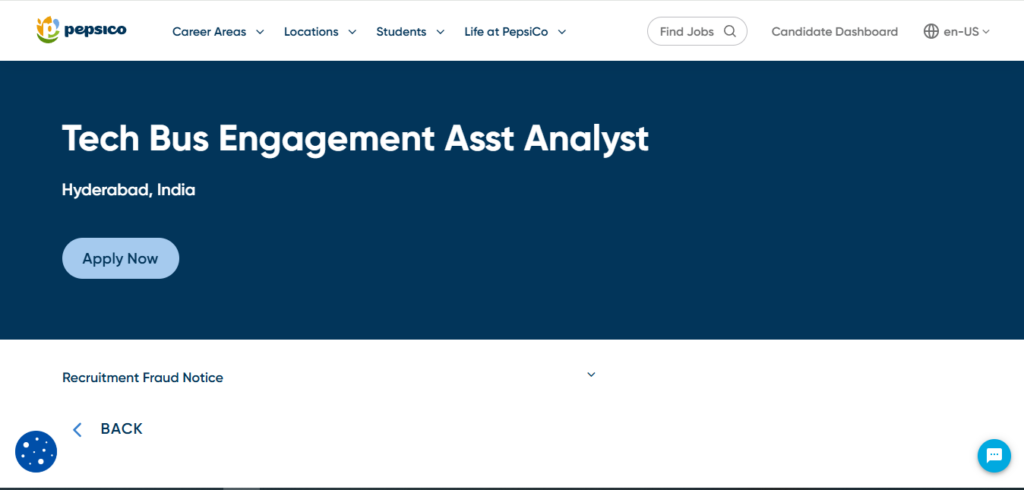The image size is (1024, 490).
Task: Click the Find Jobs search field
Action: pyautogui.click(x=697, y=31)
